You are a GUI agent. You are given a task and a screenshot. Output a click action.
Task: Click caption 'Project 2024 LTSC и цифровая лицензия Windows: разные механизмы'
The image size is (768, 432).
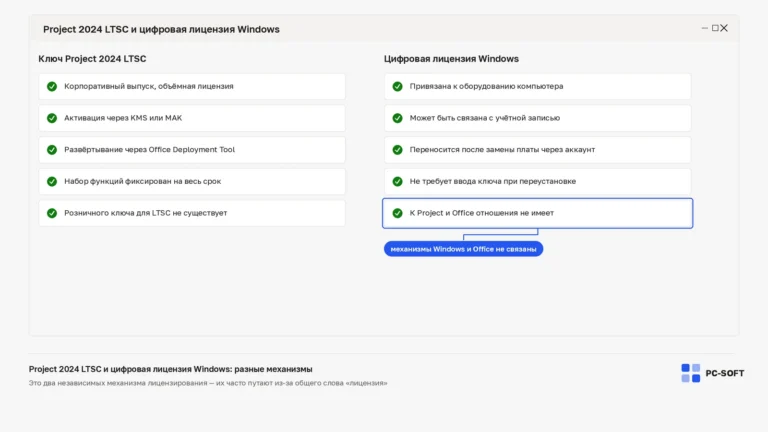click(x=170, y=369)
